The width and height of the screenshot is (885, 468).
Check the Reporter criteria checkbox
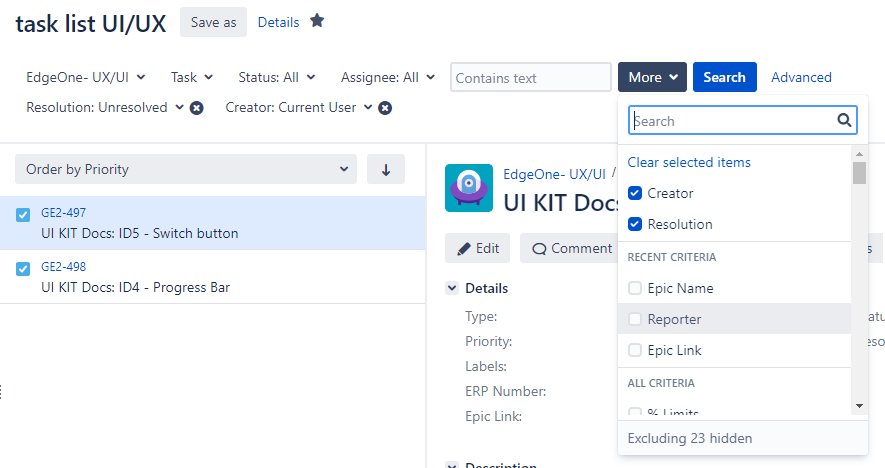pos(635,319)
